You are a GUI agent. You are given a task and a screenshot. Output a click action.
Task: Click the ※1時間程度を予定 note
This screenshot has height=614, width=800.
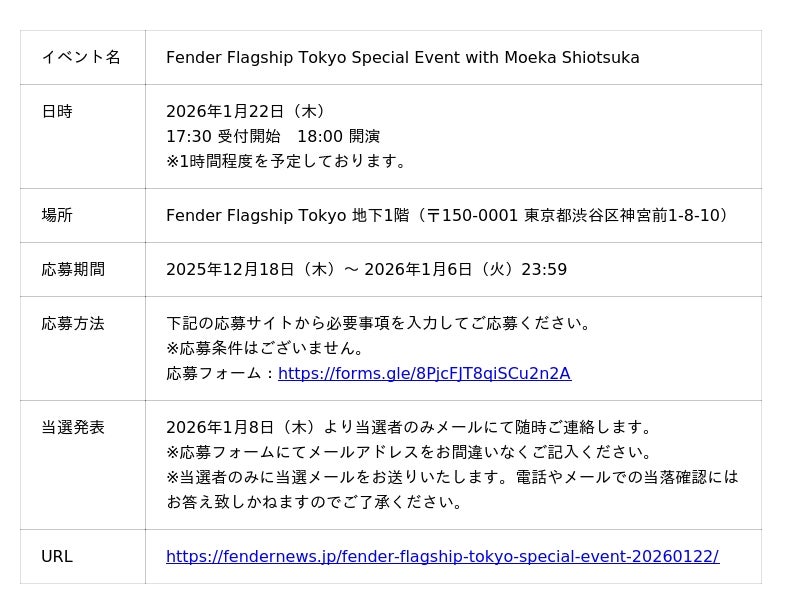pos(289,161)
